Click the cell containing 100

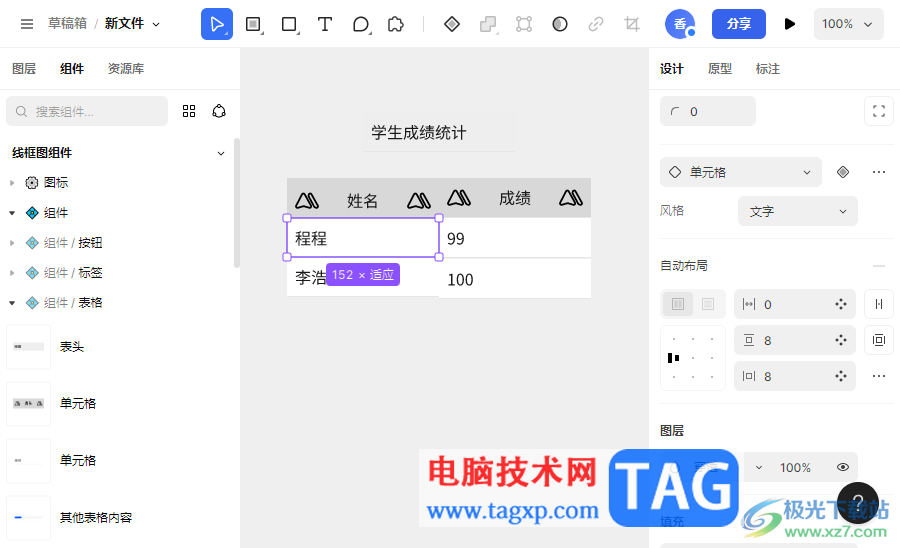pos(515,279)
